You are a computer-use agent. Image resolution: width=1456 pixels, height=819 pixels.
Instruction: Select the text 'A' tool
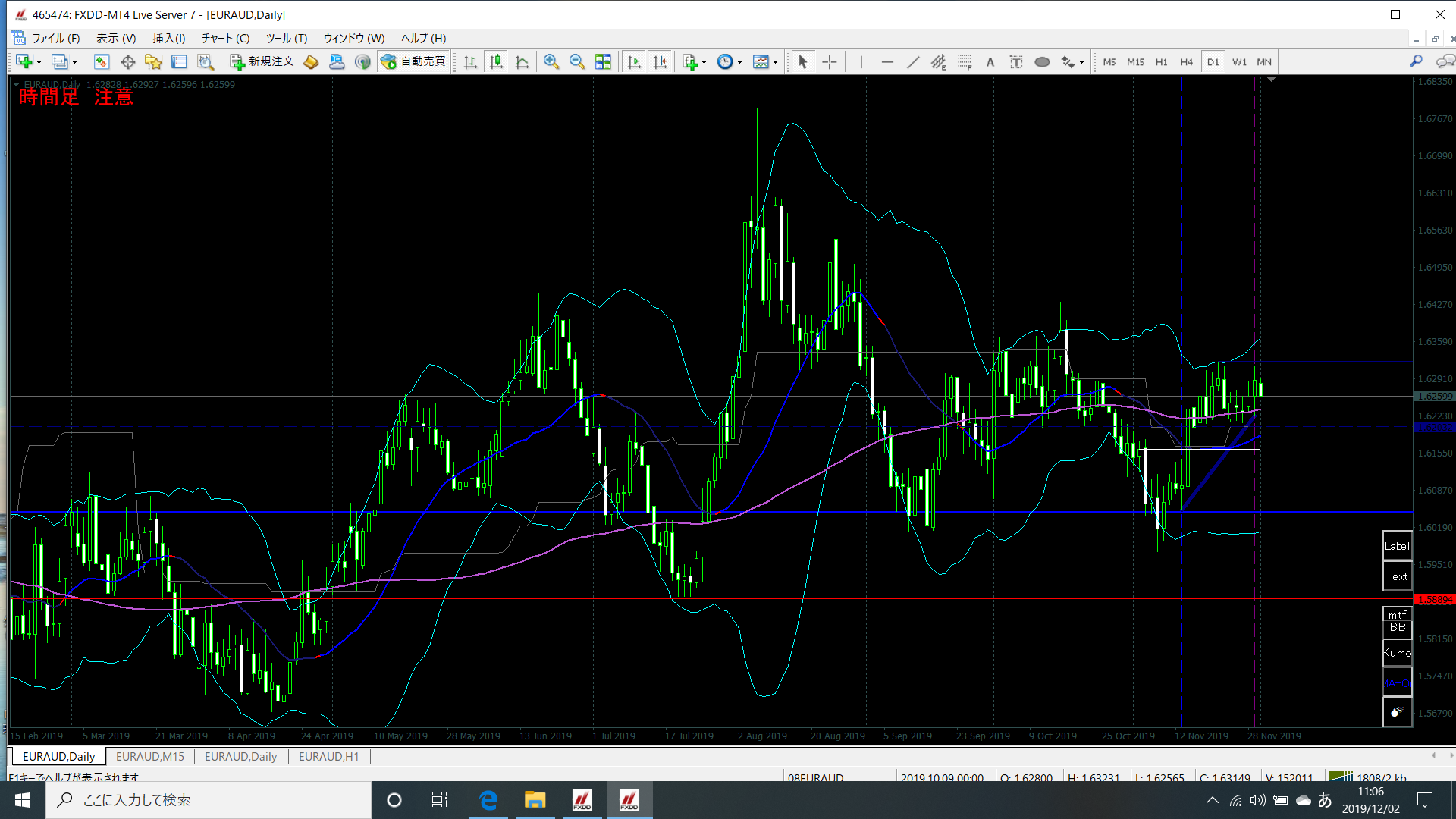990,62
